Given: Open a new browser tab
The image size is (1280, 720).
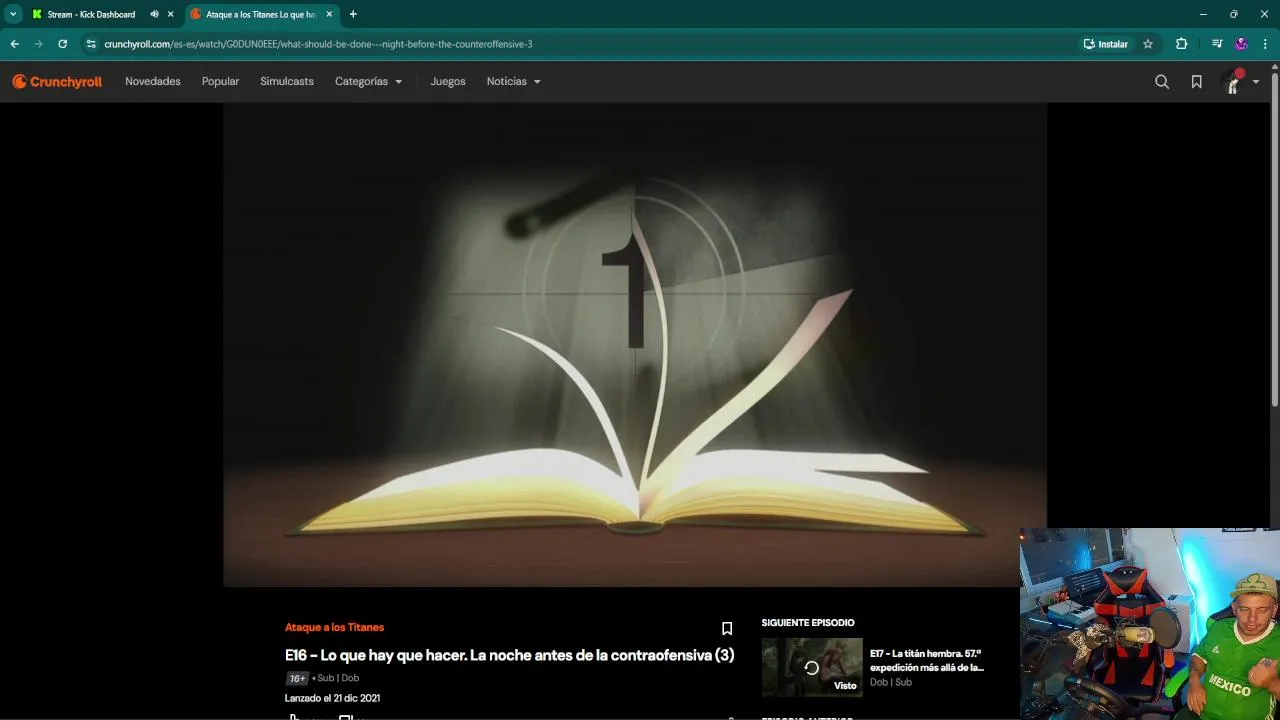Looking at the screenshot, I should (x=353, y=14).
